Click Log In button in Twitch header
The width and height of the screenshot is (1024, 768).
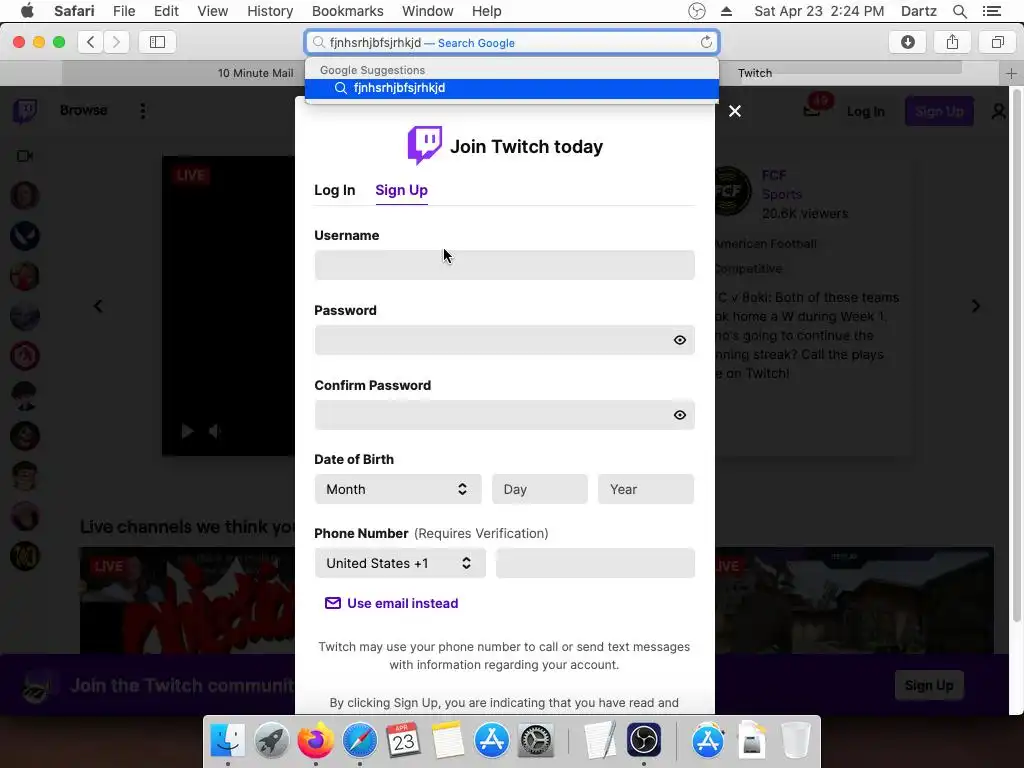[x=865, y=112]
